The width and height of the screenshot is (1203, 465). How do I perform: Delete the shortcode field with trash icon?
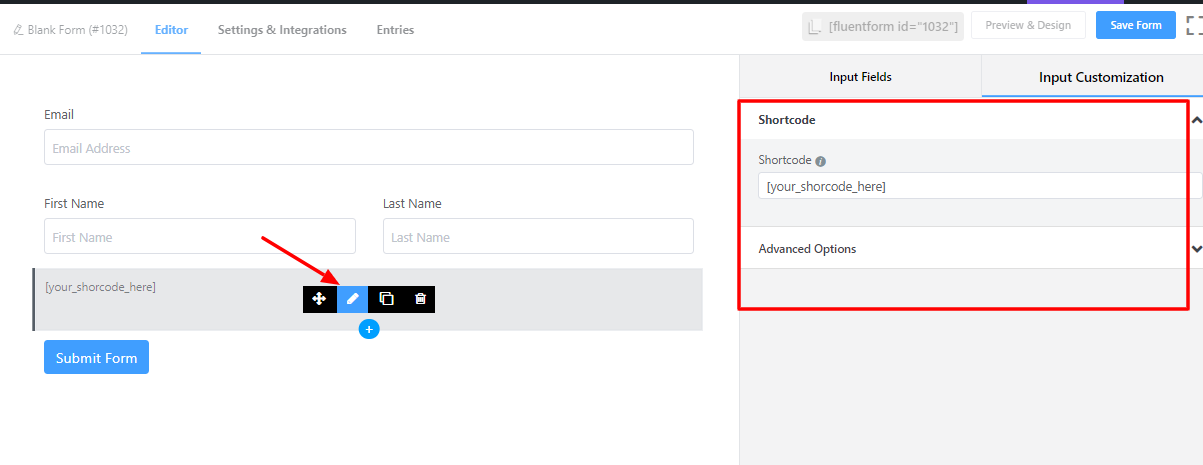tap(420, 299)
